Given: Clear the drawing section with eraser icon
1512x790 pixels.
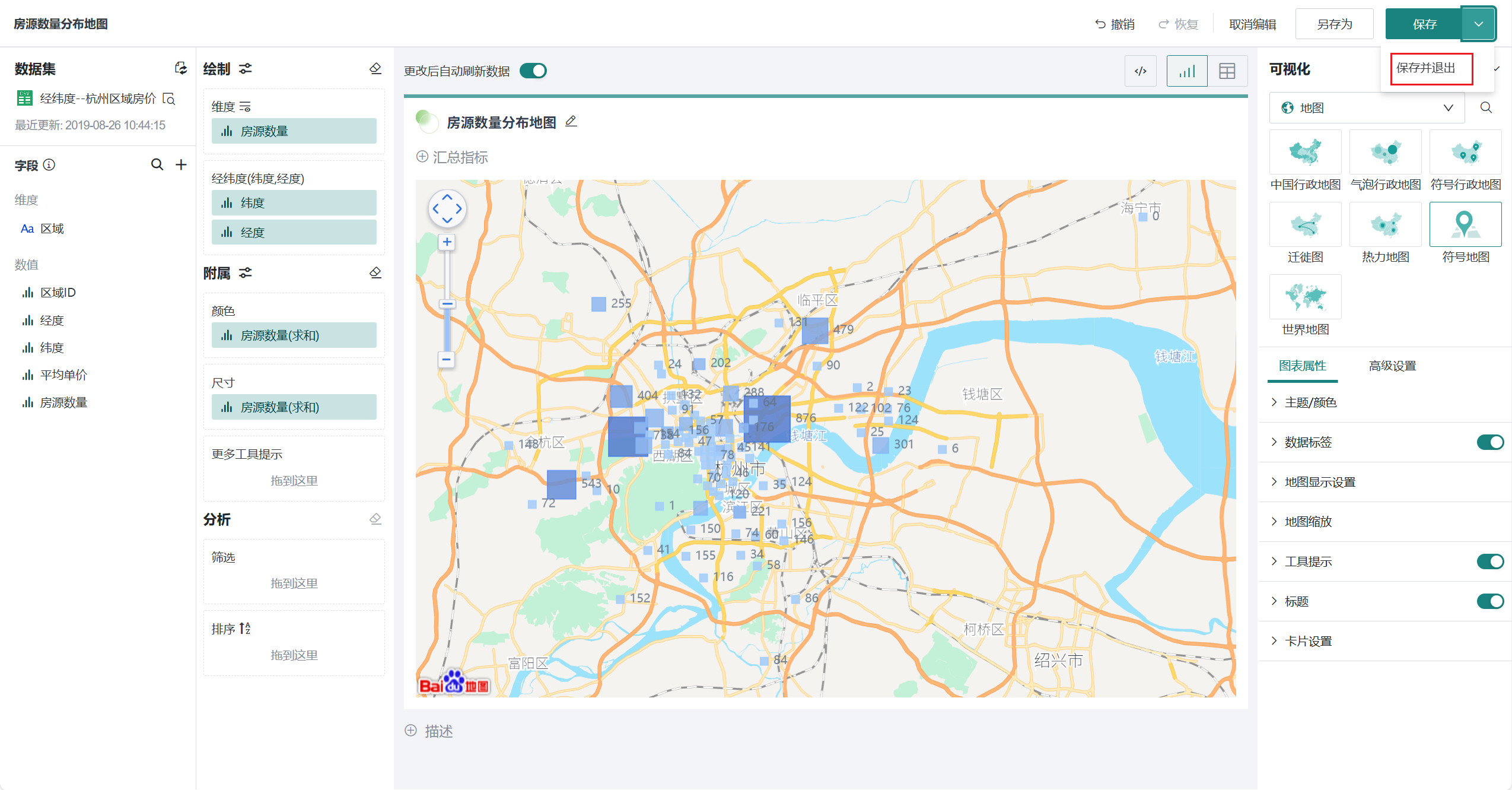Looking at the screenshot, I should pyautogui.click(x=375, y=69).
